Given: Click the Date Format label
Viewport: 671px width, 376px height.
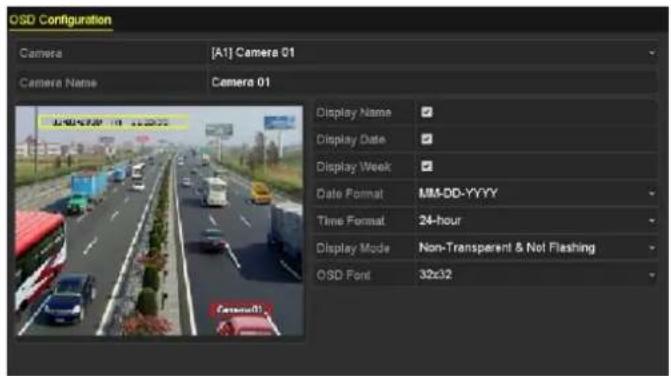Looking at the screenshot, I should (349, 194).
